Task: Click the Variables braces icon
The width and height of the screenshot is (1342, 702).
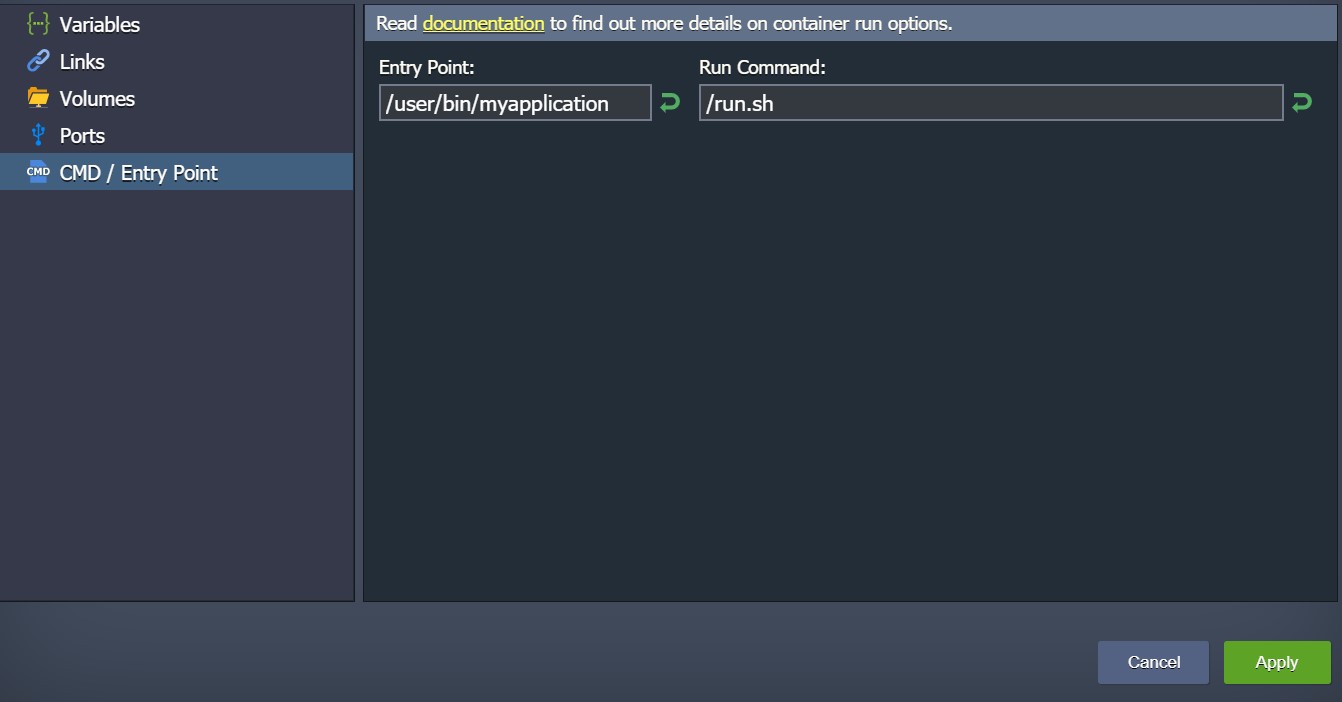Action: tap(38, 24)
